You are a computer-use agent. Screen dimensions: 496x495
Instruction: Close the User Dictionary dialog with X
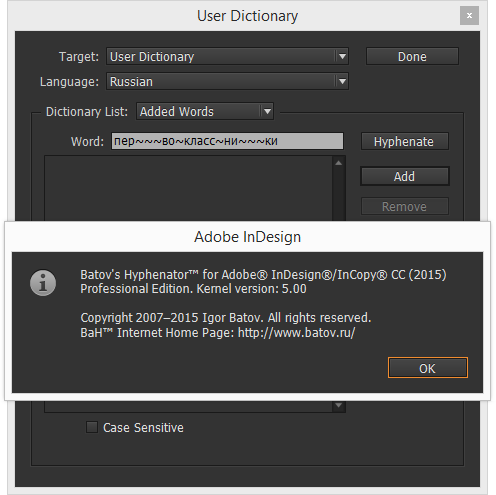tap(469, 15)
